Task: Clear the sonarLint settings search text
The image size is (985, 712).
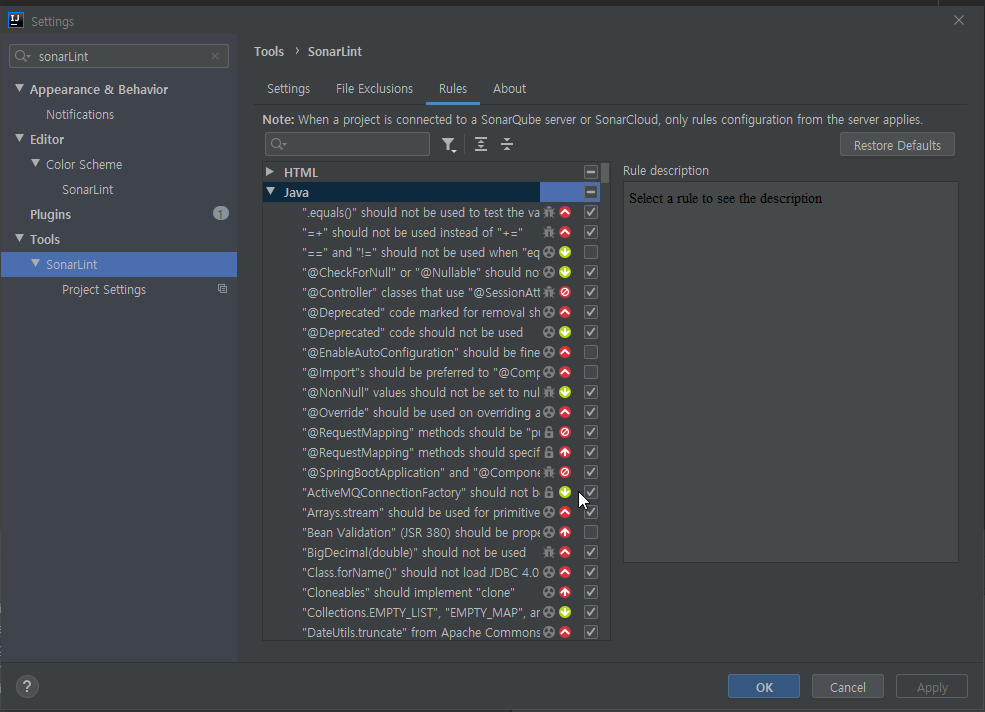Action: pyautogui.click(x=215, y=56)
